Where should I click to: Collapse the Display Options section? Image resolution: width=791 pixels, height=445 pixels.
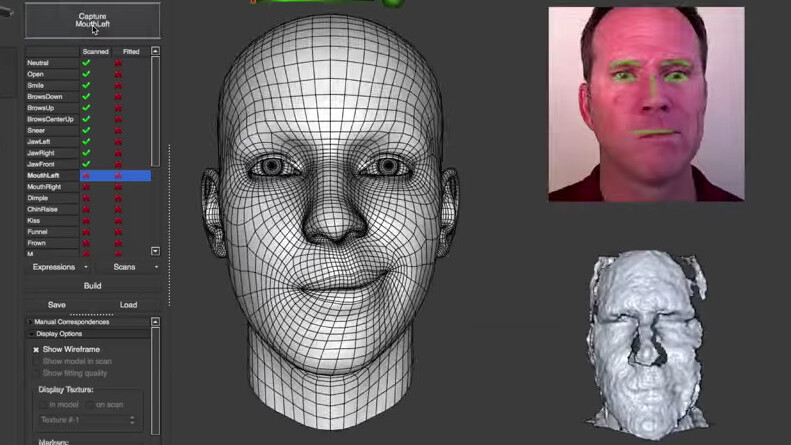coord(29,334)
